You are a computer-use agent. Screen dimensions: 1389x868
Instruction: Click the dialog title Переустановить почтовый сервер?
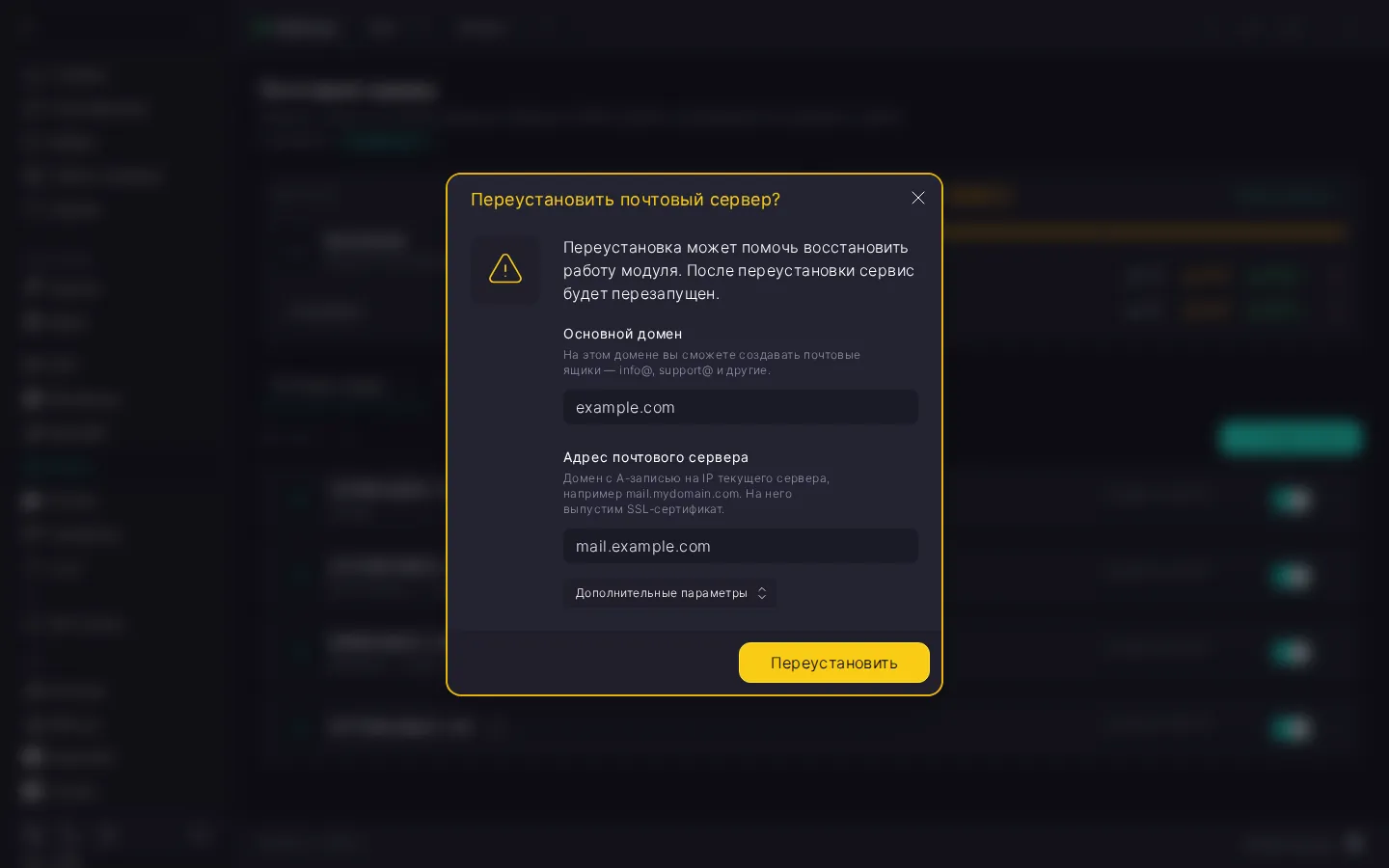(x=625, y=200)
